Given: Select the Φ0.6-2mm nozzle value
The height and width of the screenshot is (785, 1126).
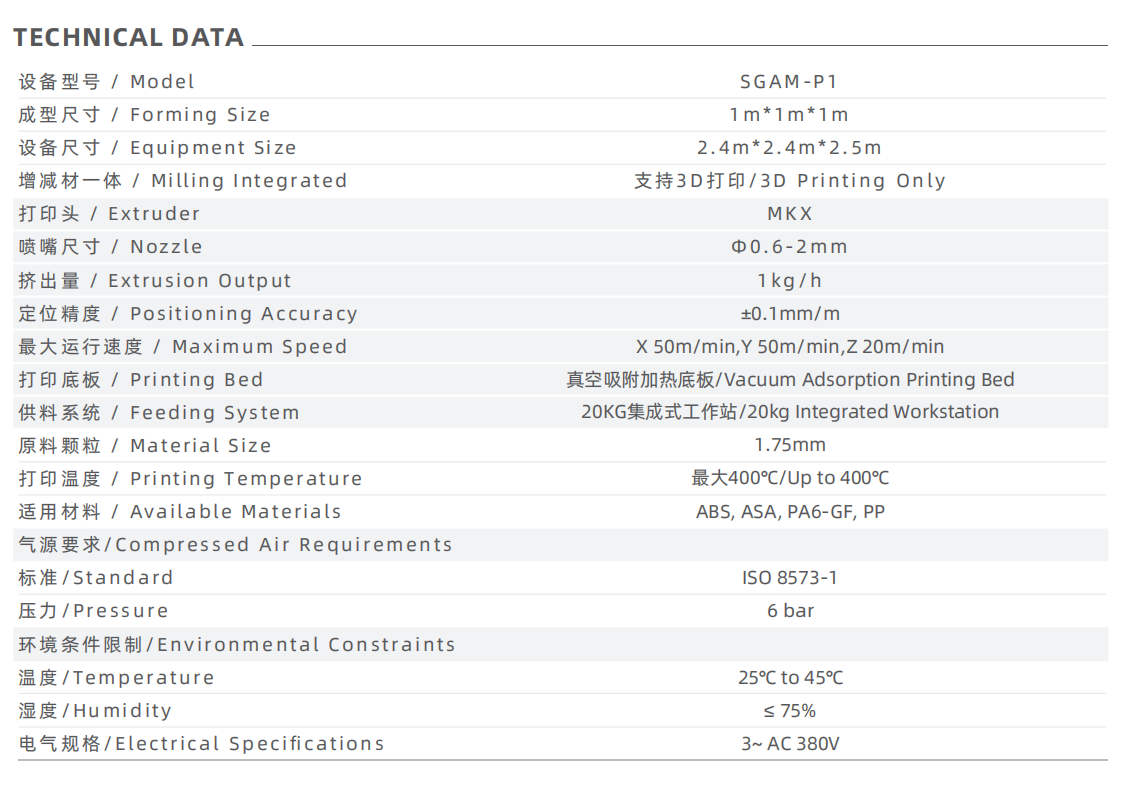Looking at the screenshot, I should (789, 247).
